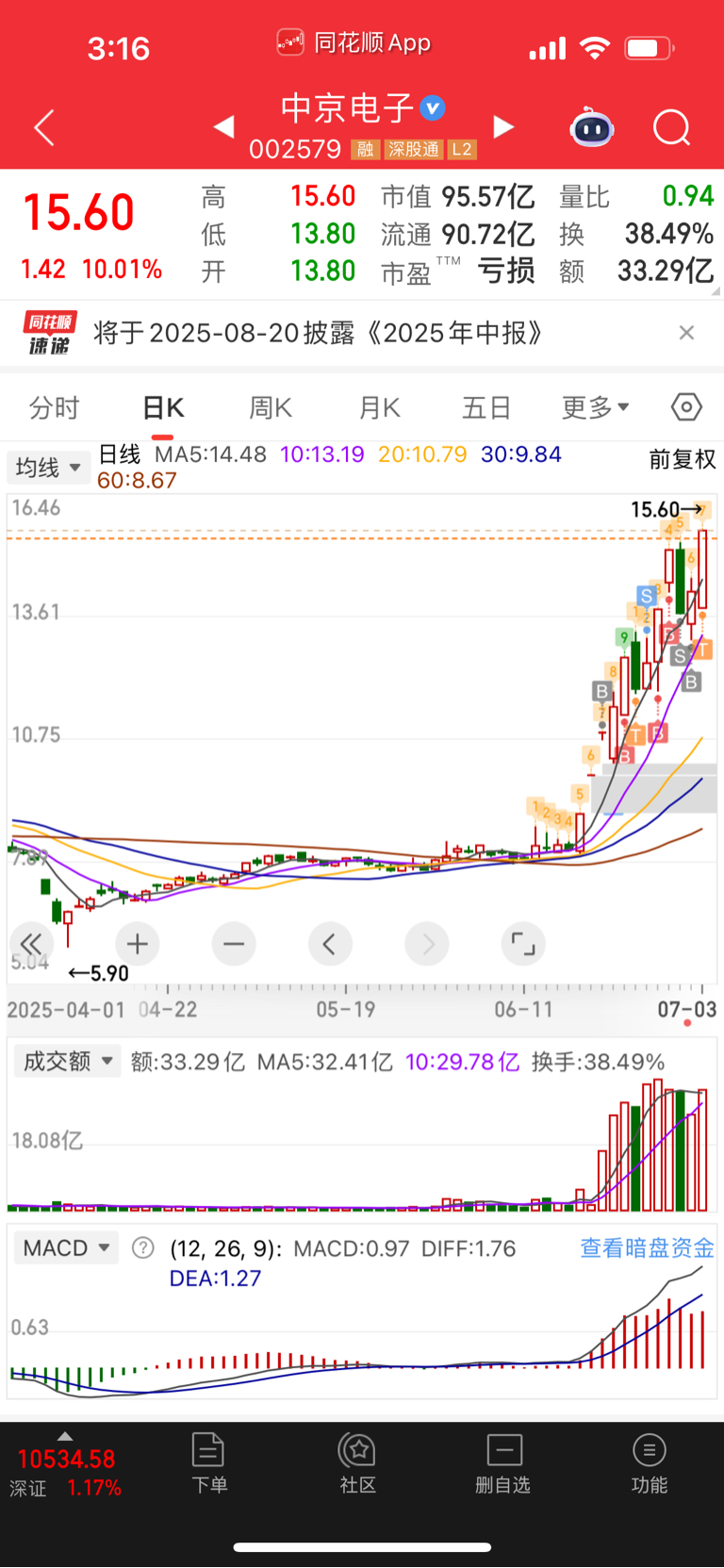The height and width of the screenshot is (1568, 724).
Task: Tap the back arrow in header
Action: 44,127
